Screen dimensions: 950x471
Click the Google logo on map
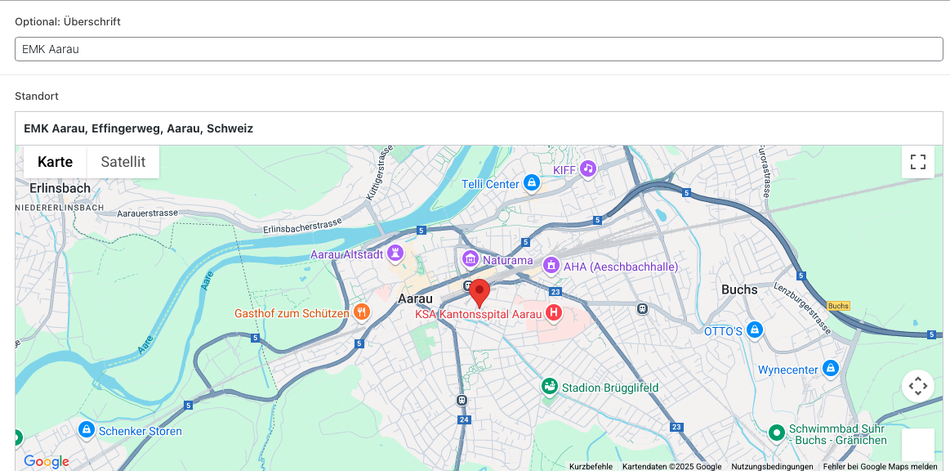46,462
